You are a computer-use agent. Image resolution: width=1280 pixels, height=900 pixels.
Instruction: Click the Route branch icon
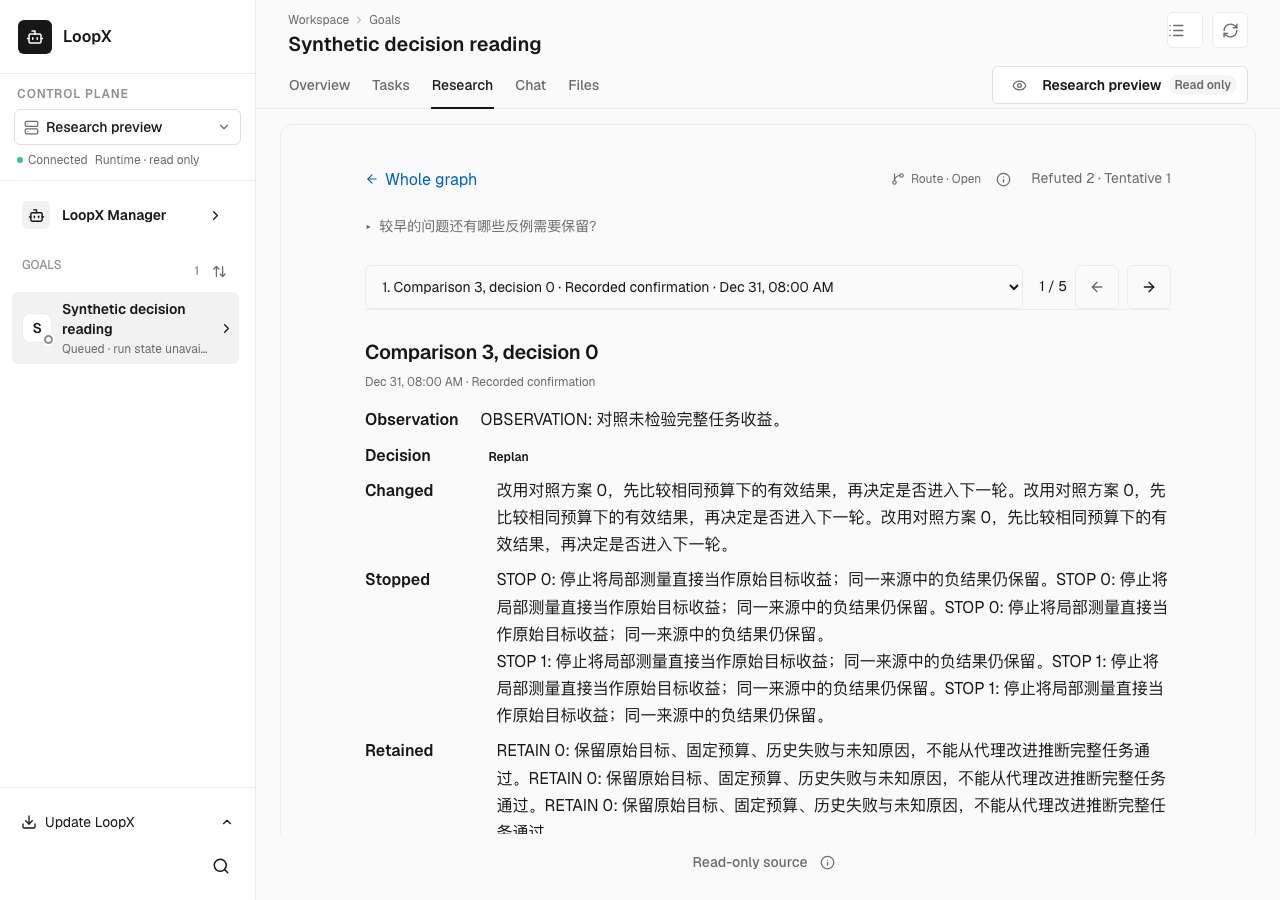897,179
